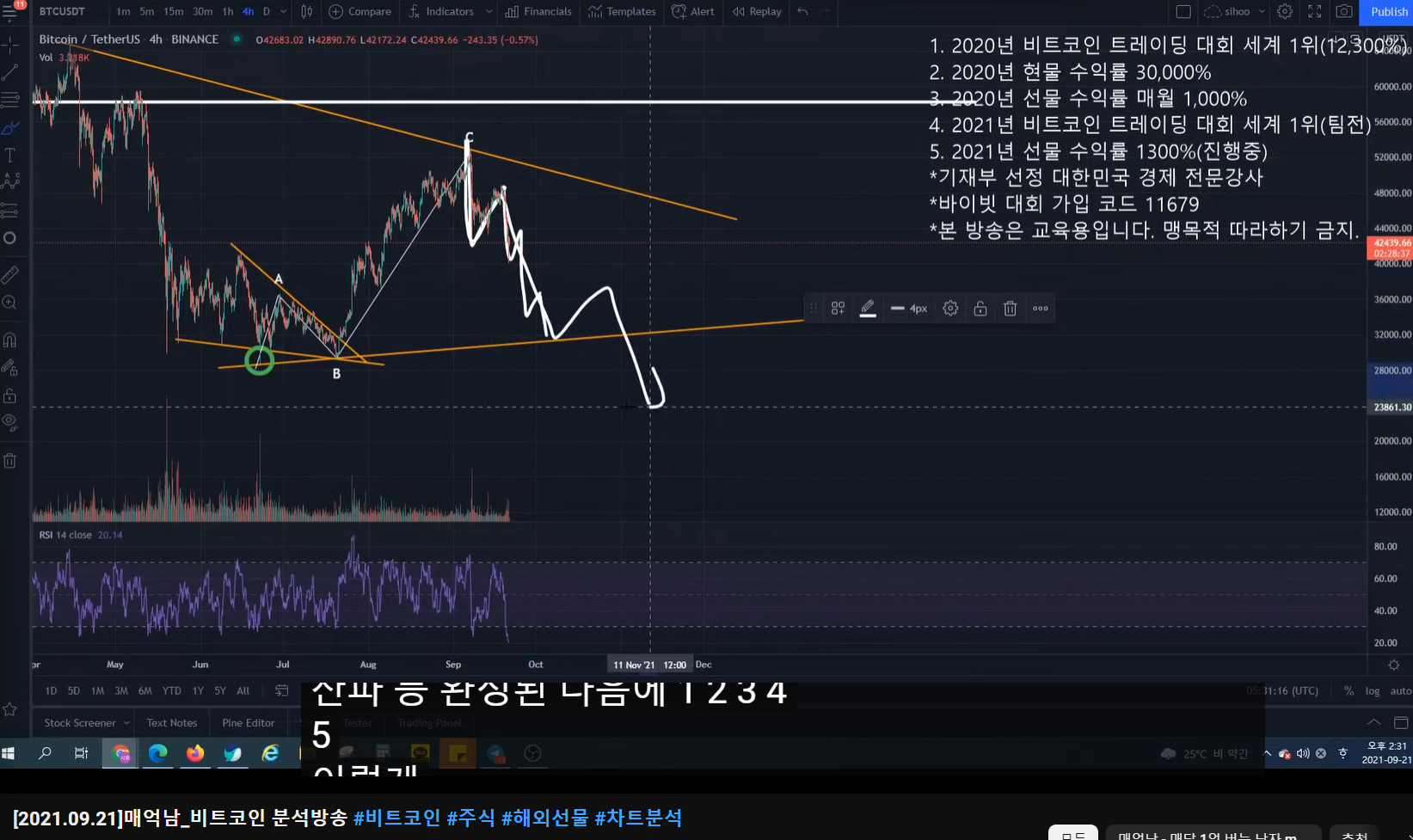The height and width of the screenshot is (840, 1413).
Task: Open chart settings gear in top bar
Action: coord(1285,11)
